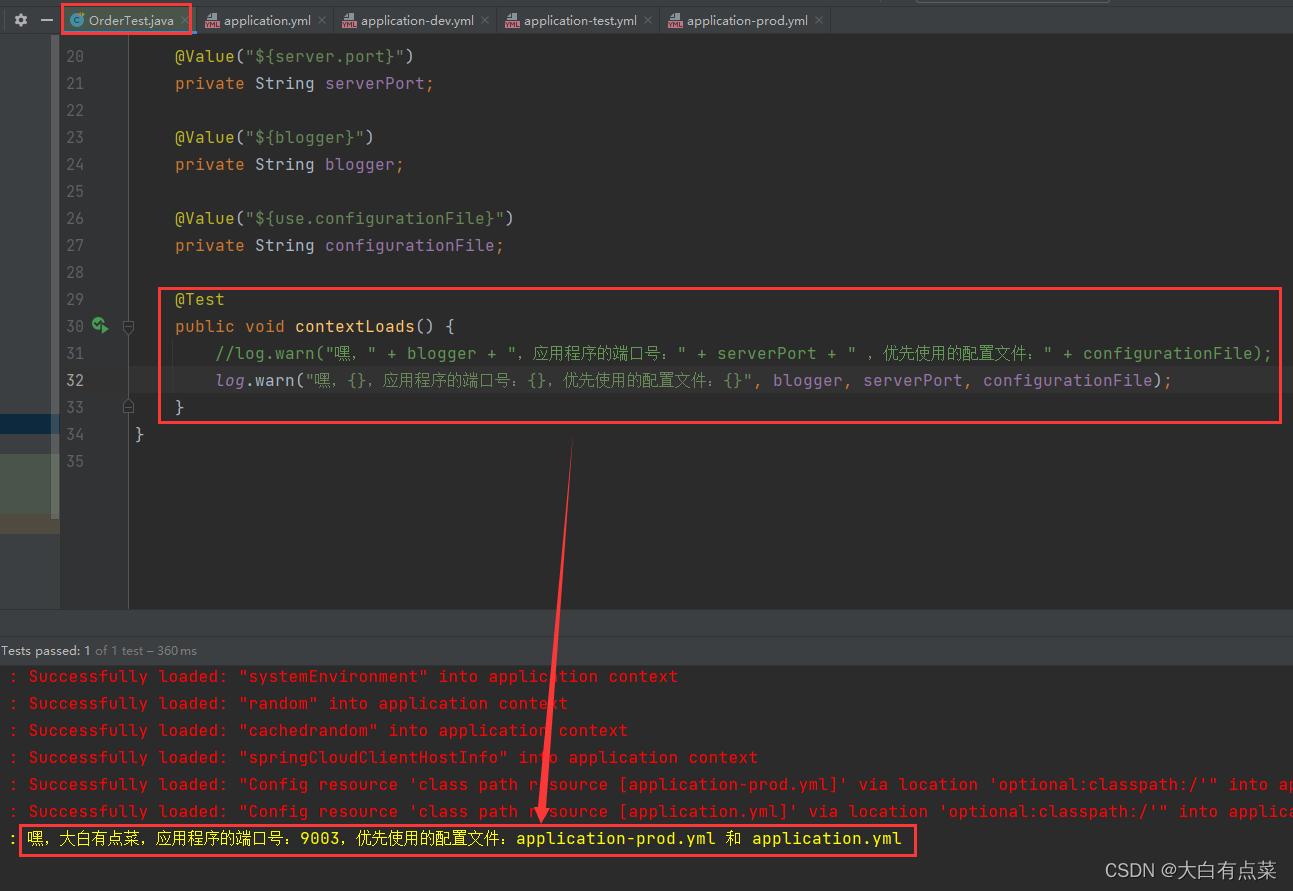Image resolution: width=1293 pixels, height=891 pixels.
Task: Click the 'random' loaded console line
Action: click(288, 704)
